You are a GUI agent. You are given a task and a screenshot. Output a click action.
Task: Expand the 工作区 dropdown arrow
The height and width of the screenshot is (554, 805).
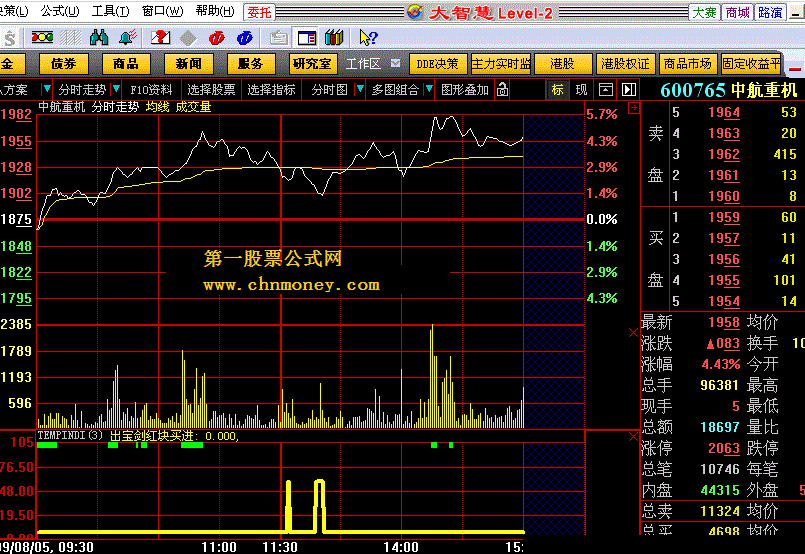click(x=395, y=63)
